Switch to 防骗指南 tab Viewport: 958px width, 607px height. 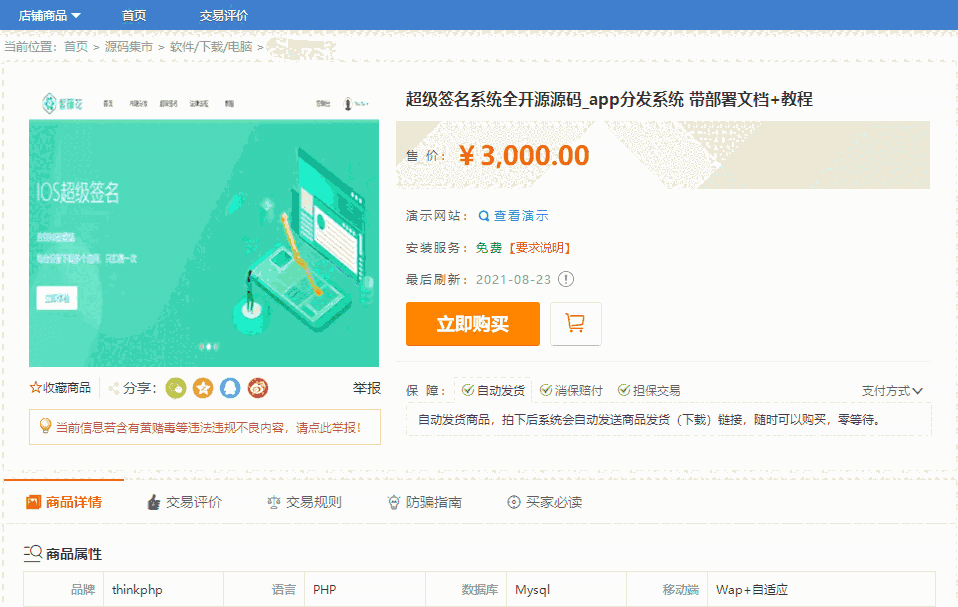(425, 502)
